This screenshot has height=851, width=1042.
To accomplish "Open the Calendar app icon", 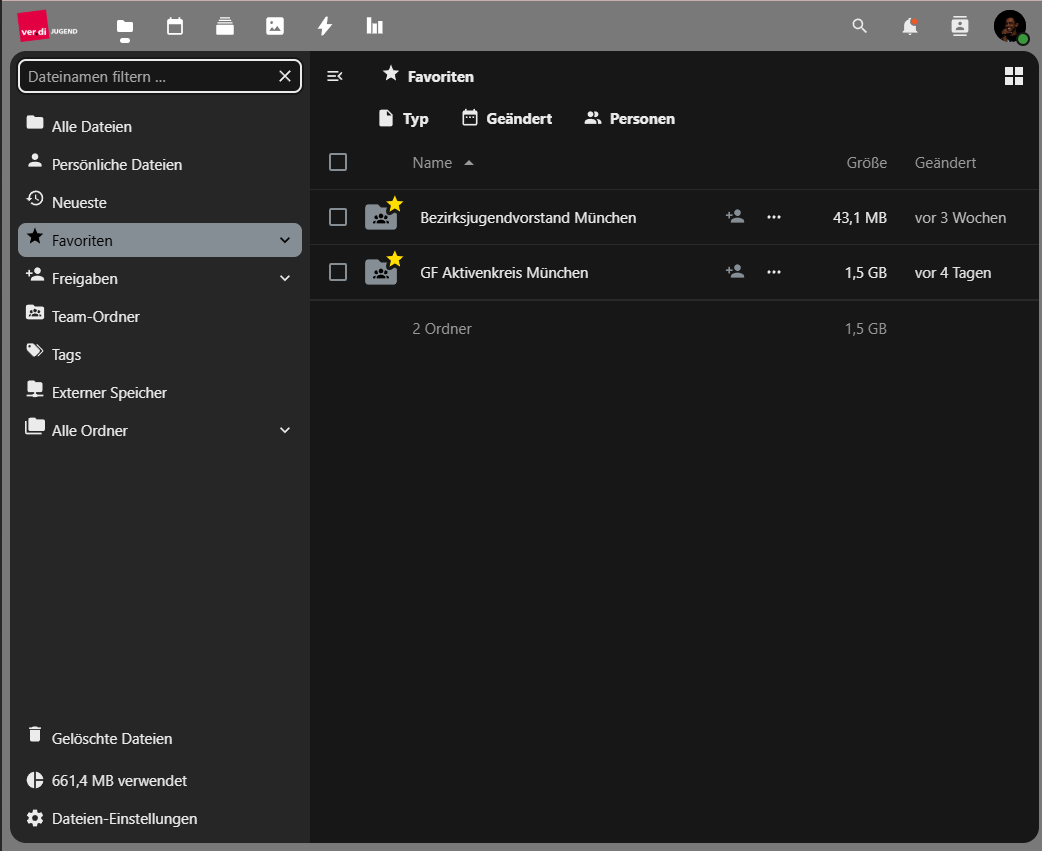I will pyautogui.click(x=175, y=27).
